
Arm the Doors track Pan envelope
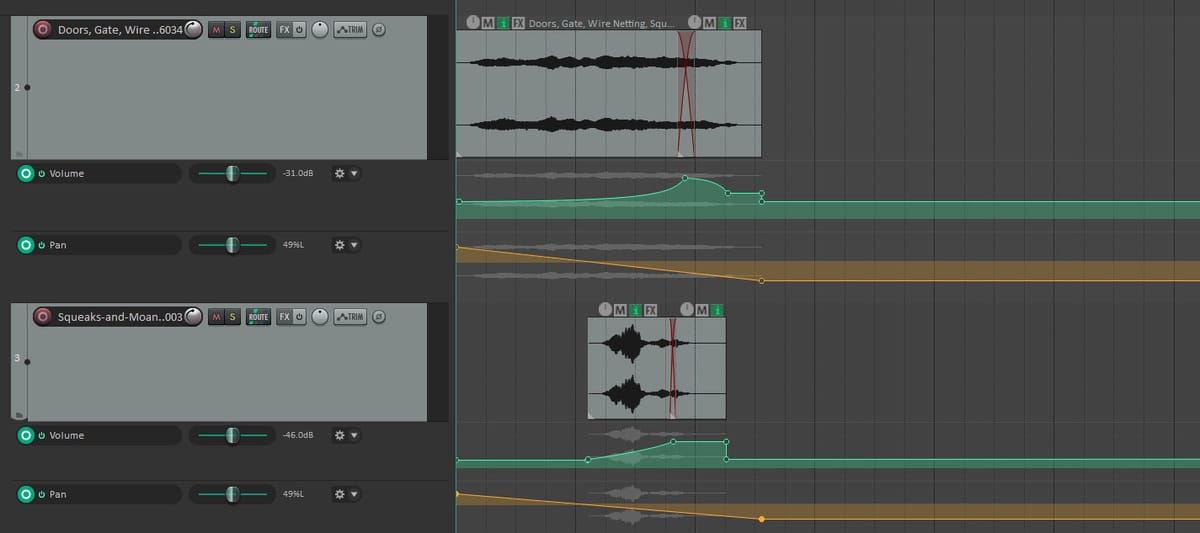tap(26, 244)
